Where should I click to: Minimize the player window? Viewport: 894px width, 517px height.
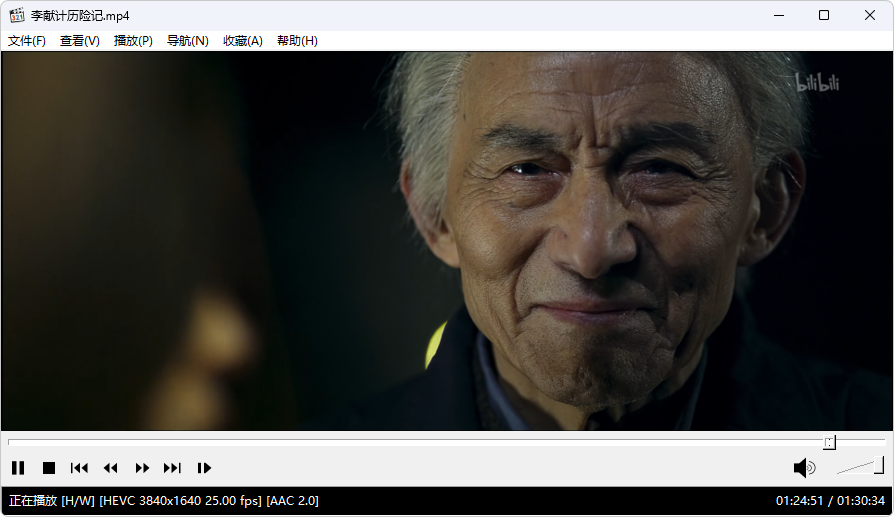click(x=779, y=15)
